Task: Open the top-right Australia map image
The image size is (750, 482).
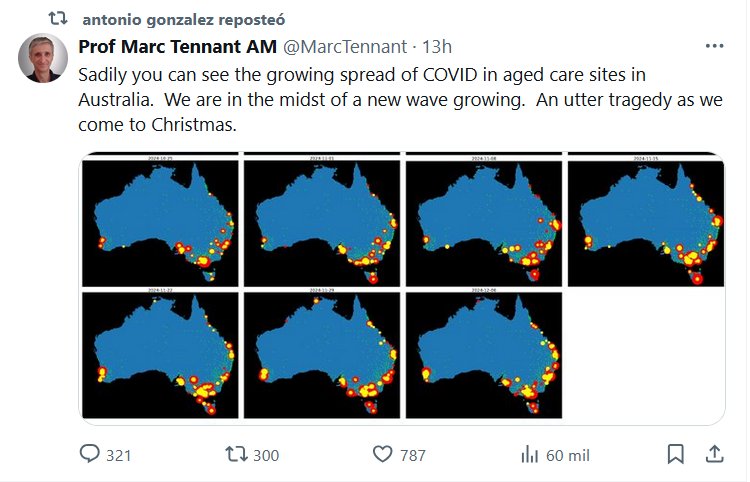Action: pyautogui.click(x=645, y=220)
